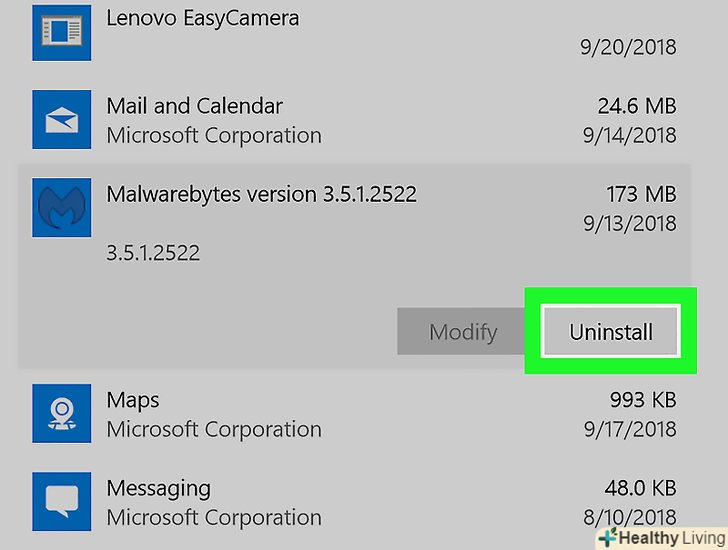Select the Mail and Calendar app name

pyautogui.click(x=194, y=106)
